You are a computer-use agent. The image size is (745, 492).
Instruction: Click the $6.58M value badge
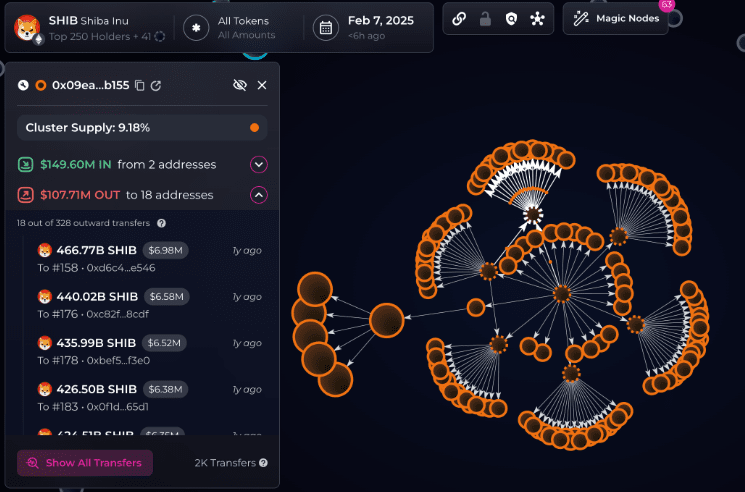click(166, 297)
